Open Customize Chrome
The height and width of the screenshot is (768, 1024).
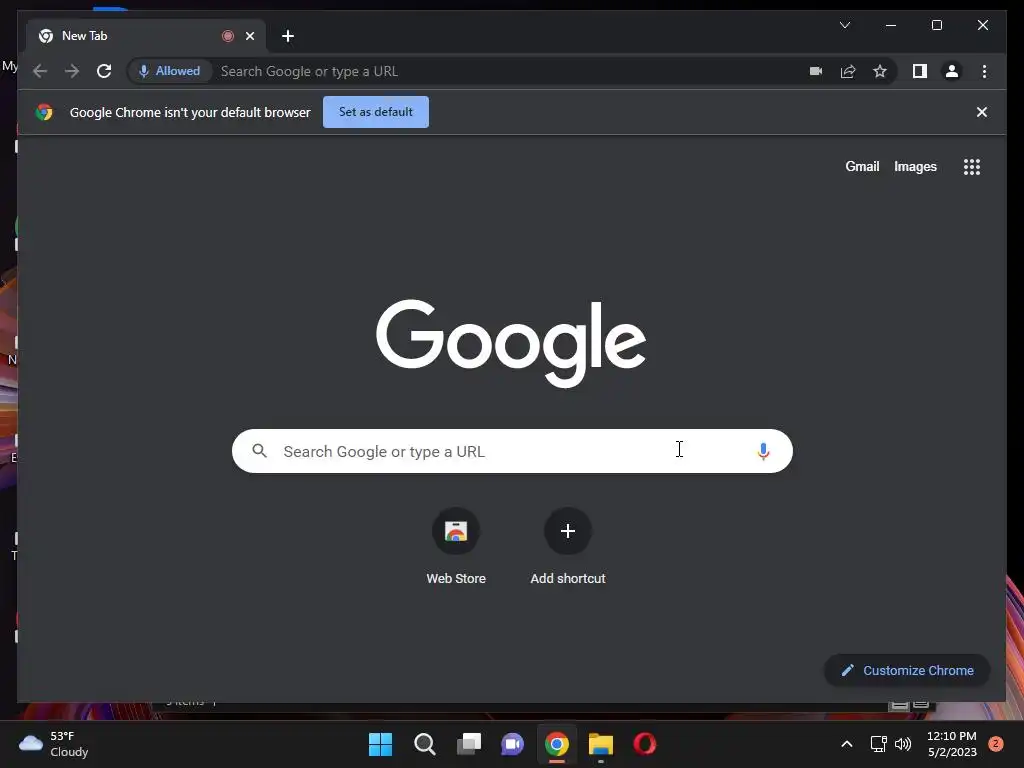click(x=907, y=670)
